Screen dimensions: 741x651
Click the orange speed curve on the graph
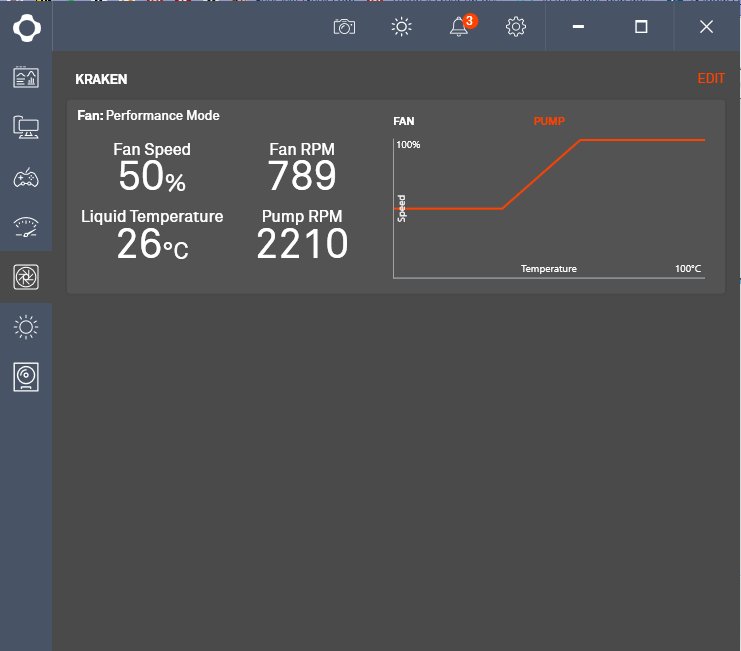click(x=541, y=174)
